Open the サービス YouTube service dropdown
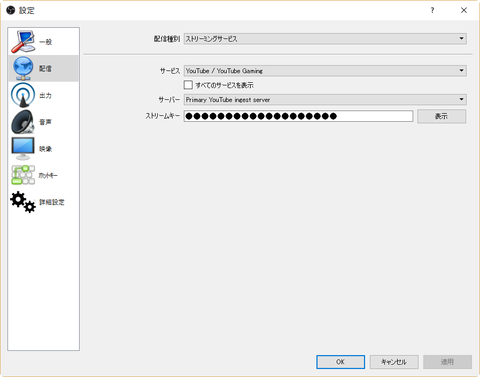The width and height of the screenshot is (480, 377). [325, 71]
